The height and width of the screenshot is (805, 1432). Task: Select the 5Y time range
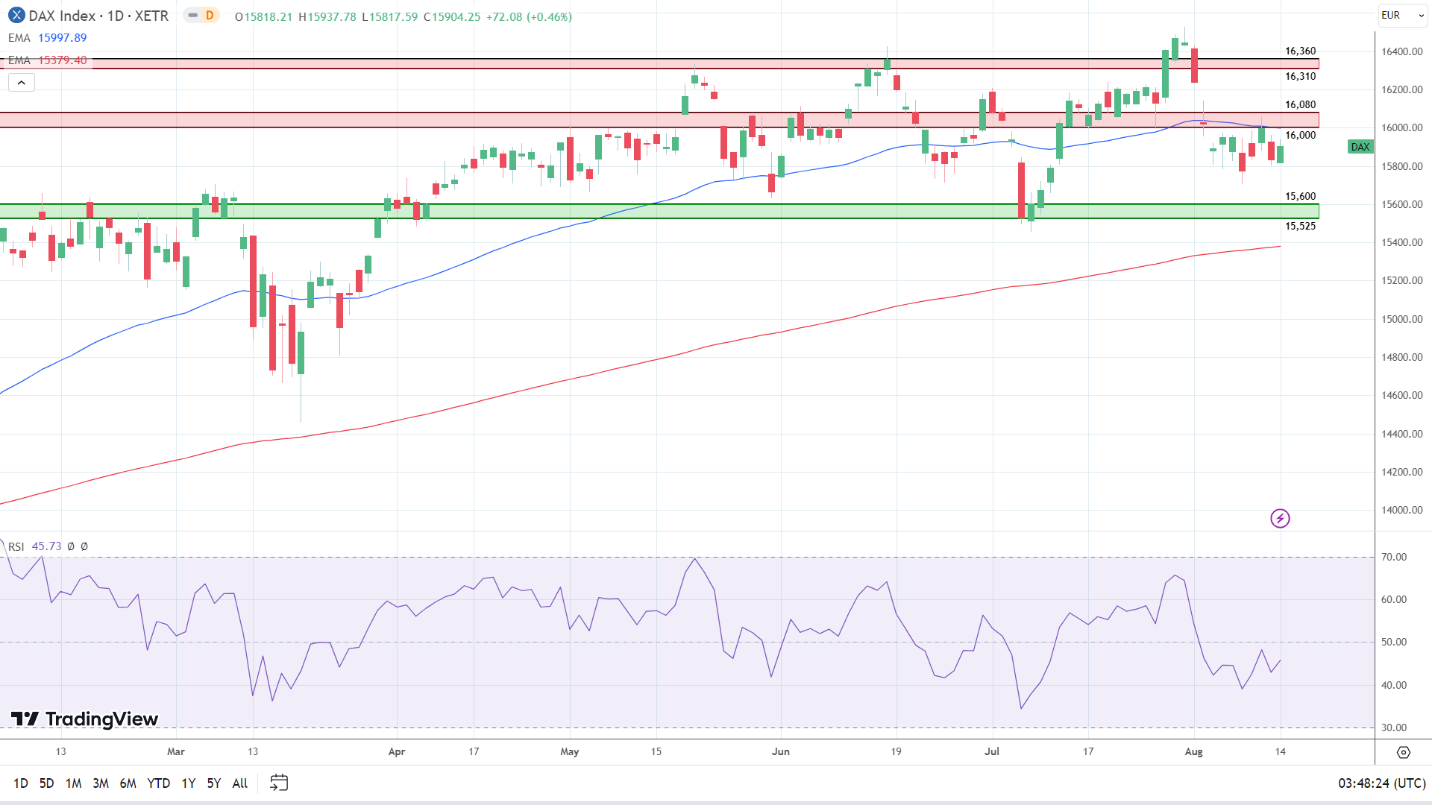pos(214,783)
